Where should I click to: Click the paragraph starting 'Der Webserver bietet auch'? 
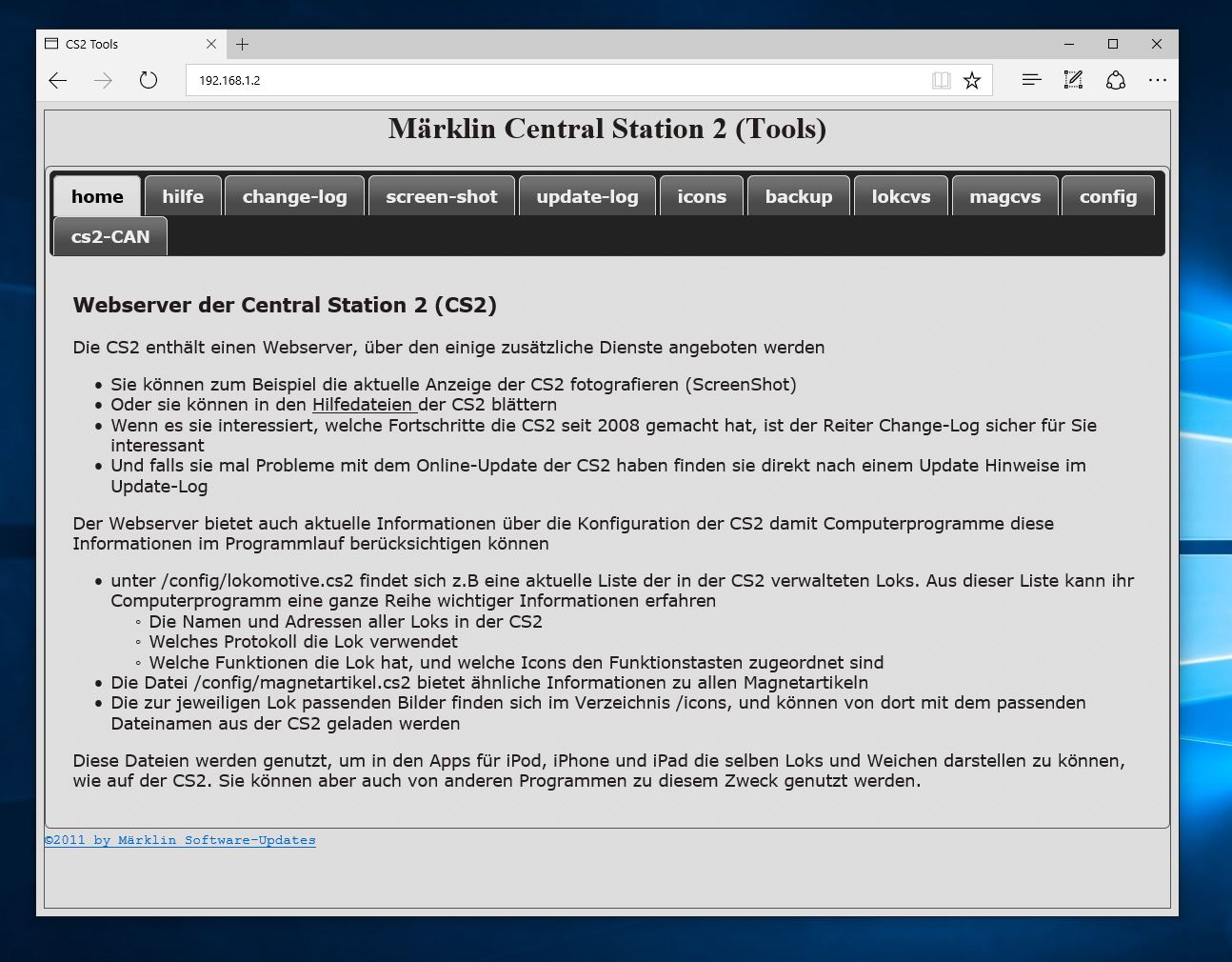click(564, 533)
